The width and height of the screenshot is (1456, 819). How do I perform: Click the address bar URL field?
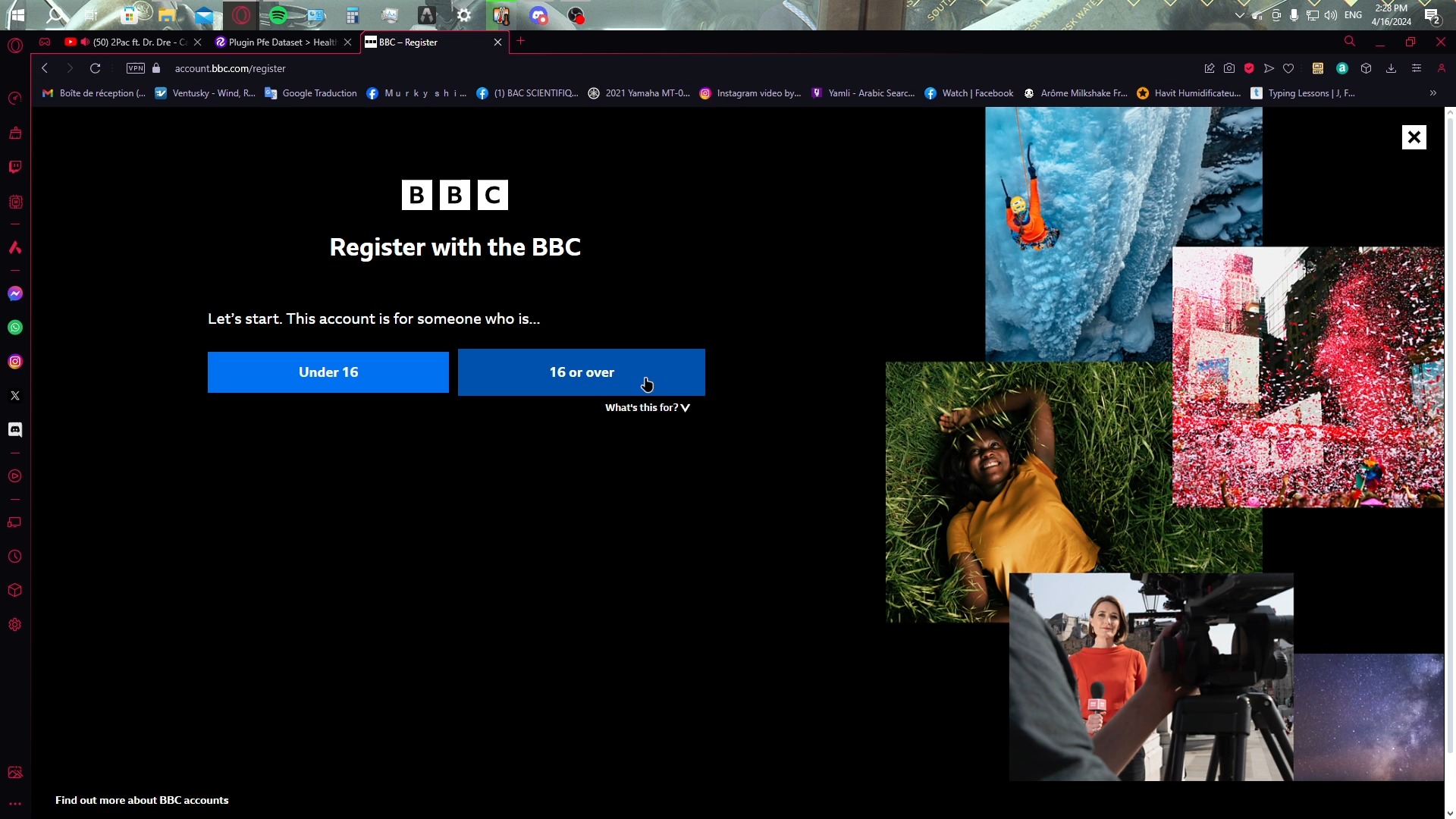[531, 68]
